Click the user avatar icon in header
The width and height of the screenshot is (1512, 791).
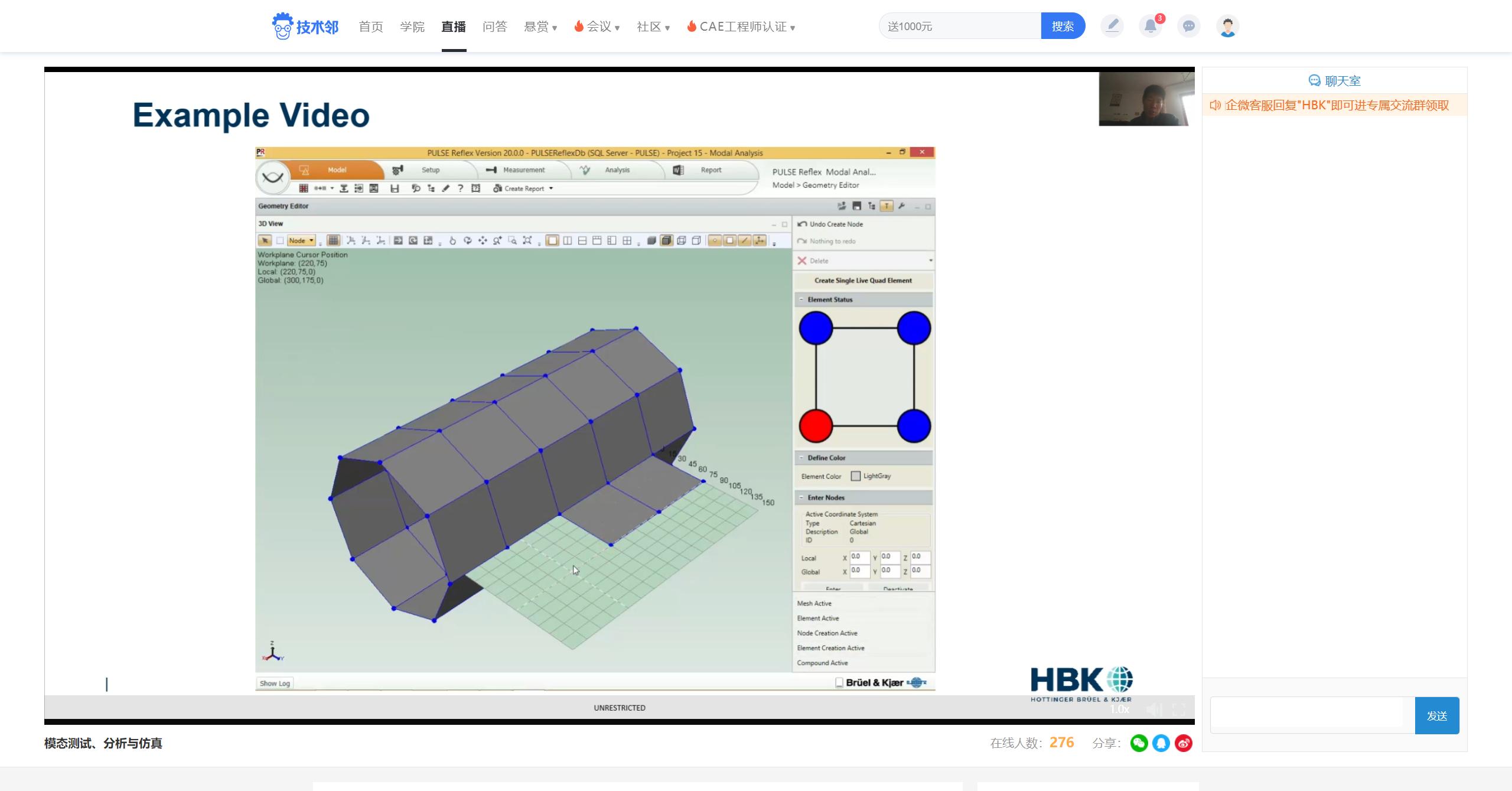click(x=1228, y=26)
